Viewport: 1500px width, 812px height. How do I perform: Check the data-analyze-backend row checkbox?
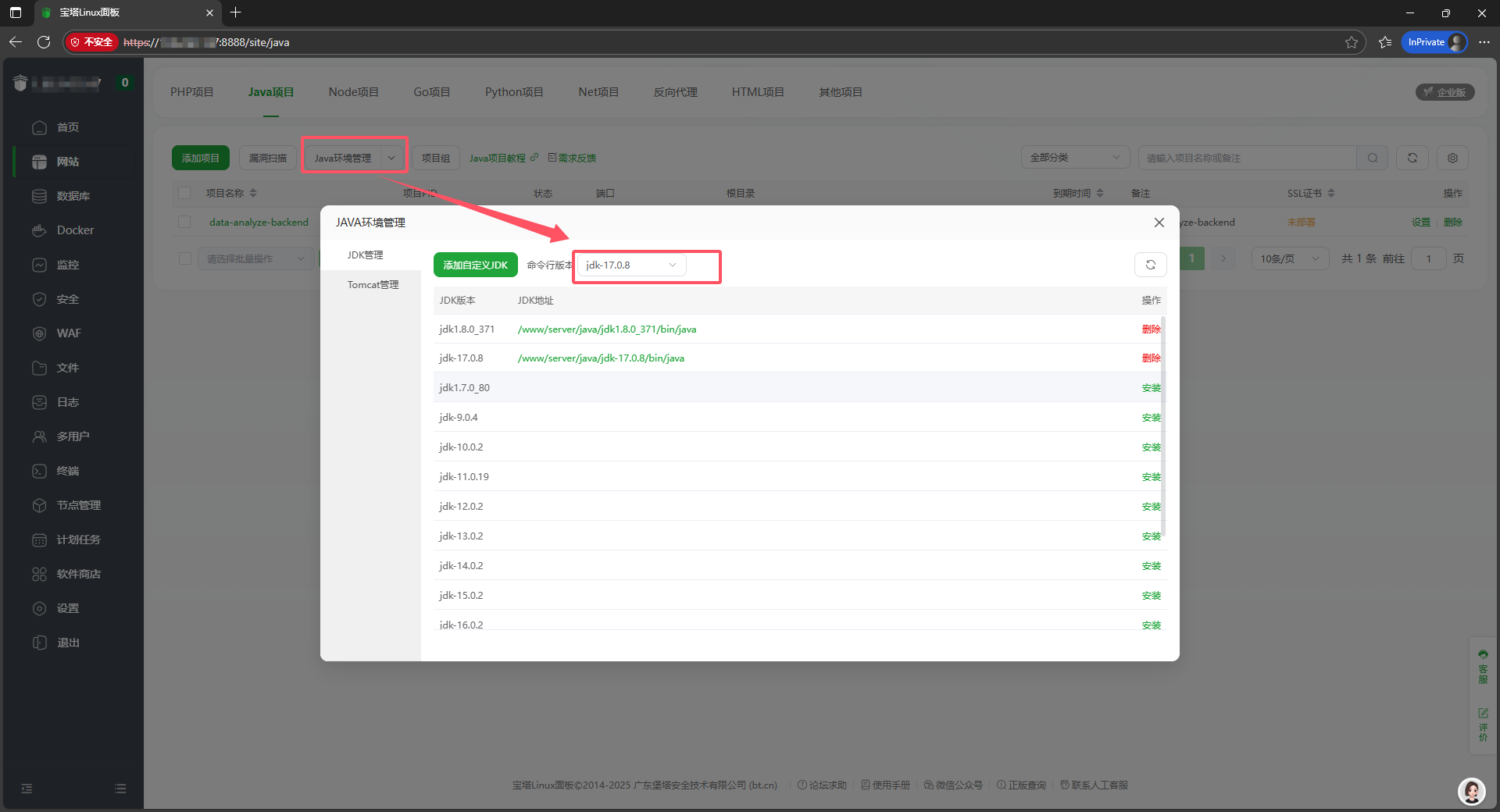pos(184,222)
